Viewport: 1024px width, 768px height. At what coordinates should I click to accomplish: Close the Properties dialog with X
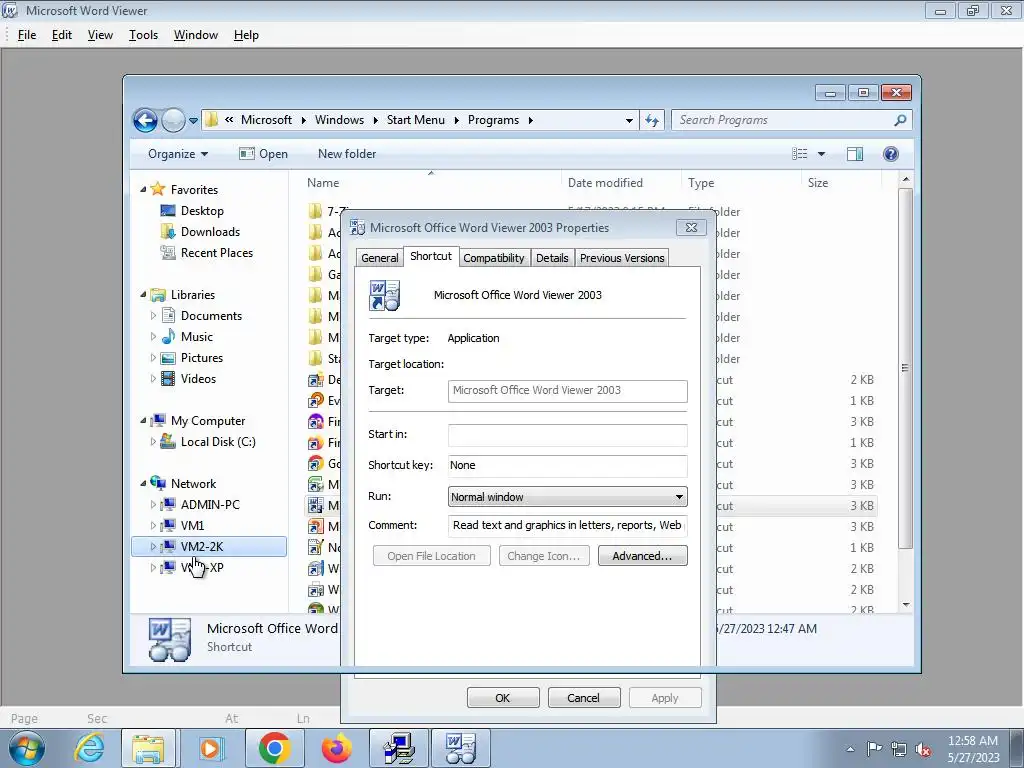pos(691,227)
